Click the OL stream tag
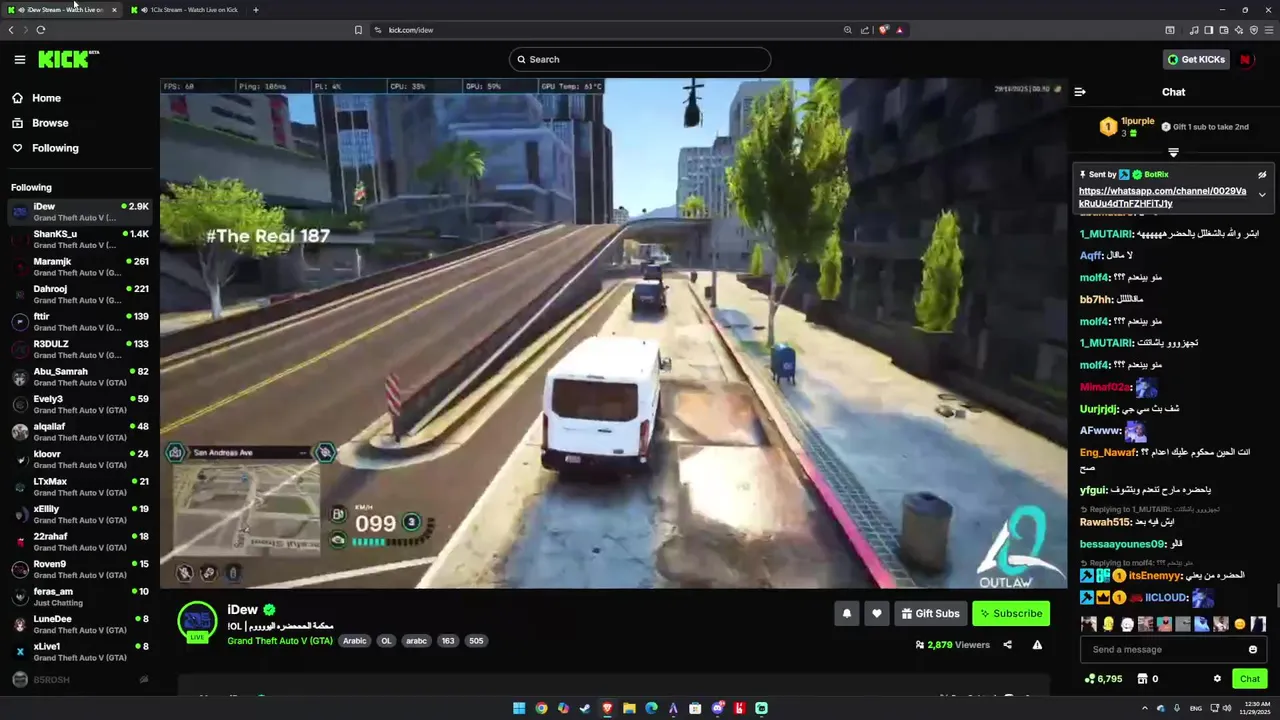This screenshot has width=1280, height=720. tap(386, 641)
